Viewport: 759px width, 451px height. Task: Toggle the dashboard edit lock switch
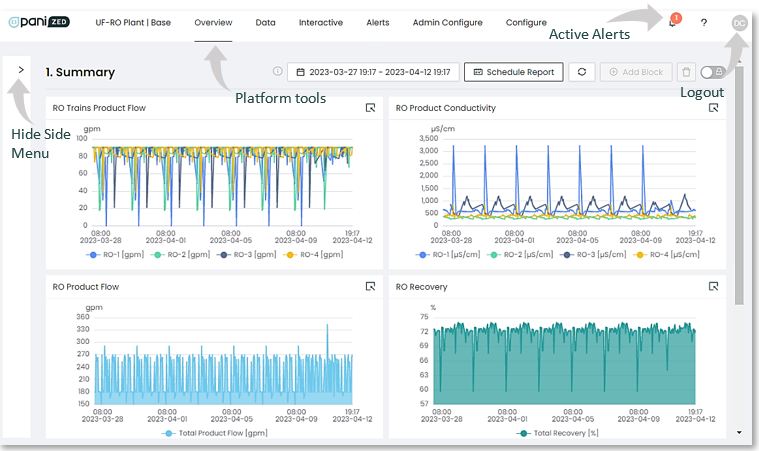[x=712, y=72]
